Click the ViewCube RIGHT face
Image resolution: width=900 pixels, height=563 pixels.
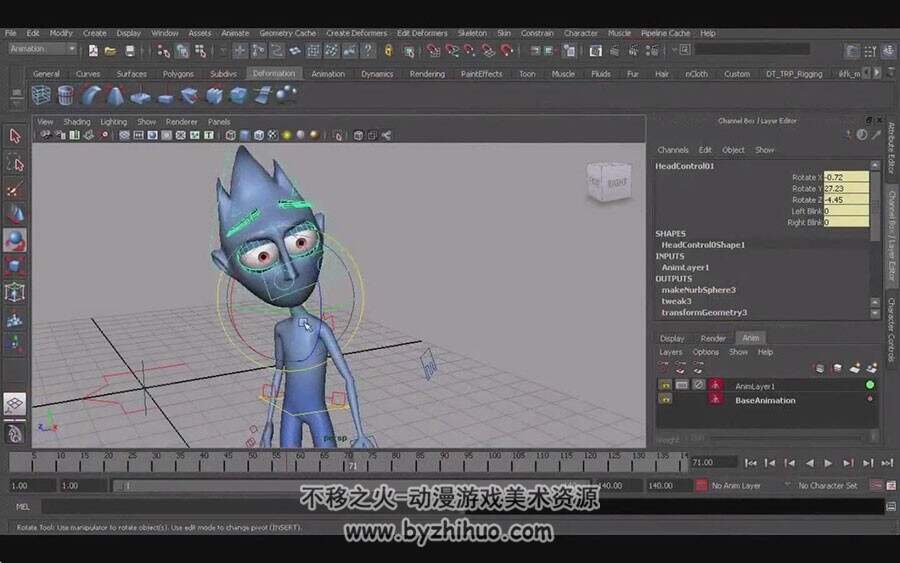(617, 184)
